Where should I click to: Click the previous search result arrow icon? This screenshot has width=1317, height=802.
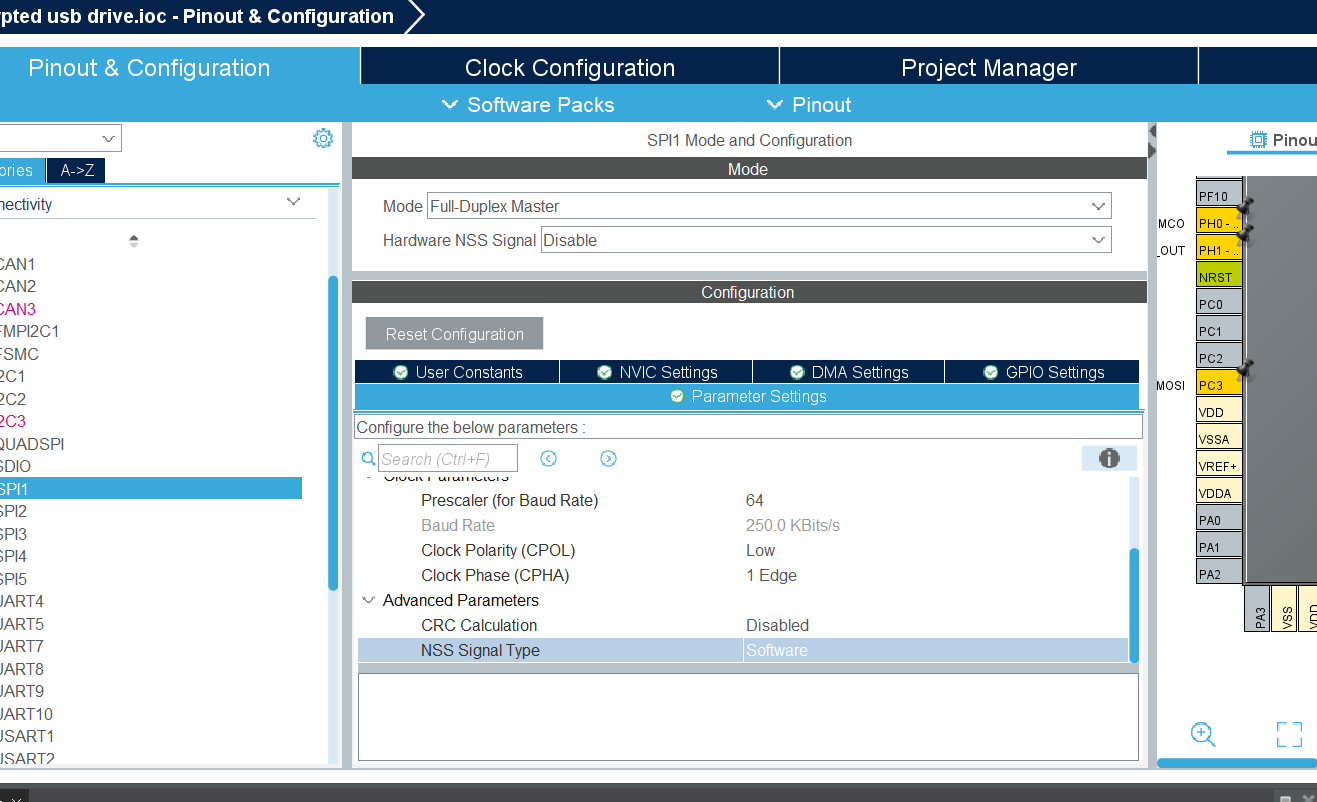coord(548,459)
